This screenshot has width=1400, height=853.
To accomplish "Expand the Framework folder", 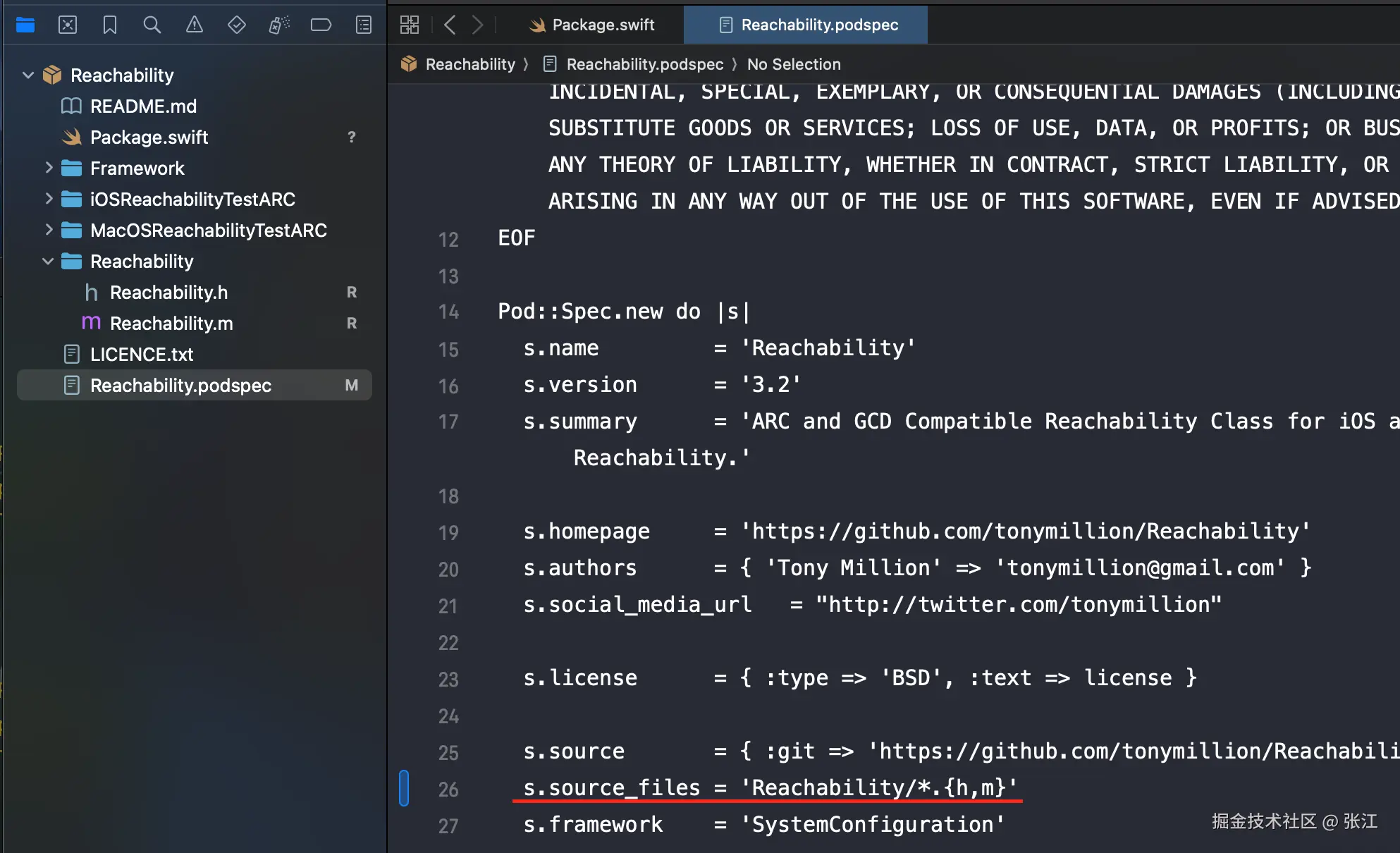I will [49, 168].
